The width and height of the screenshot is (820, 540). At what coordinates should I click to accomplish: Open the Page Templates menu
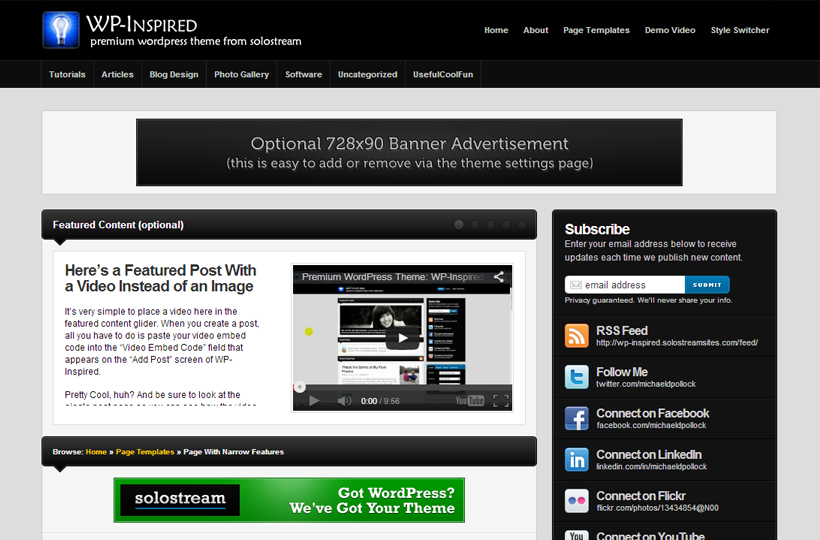pyautogui.click(x=596, y=30)
